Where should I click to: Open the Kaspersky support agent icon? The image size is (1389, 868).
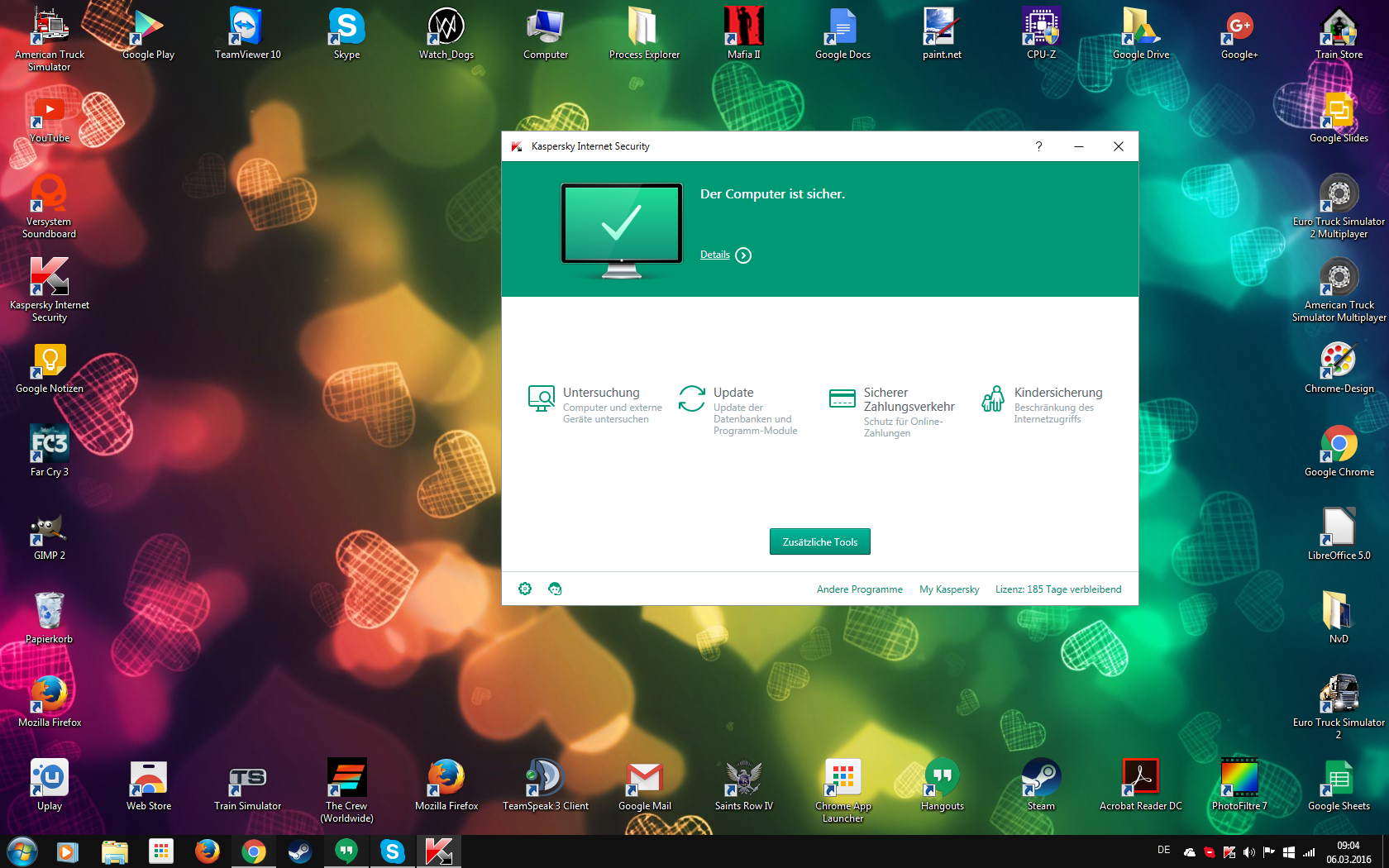tap(555, 589)
